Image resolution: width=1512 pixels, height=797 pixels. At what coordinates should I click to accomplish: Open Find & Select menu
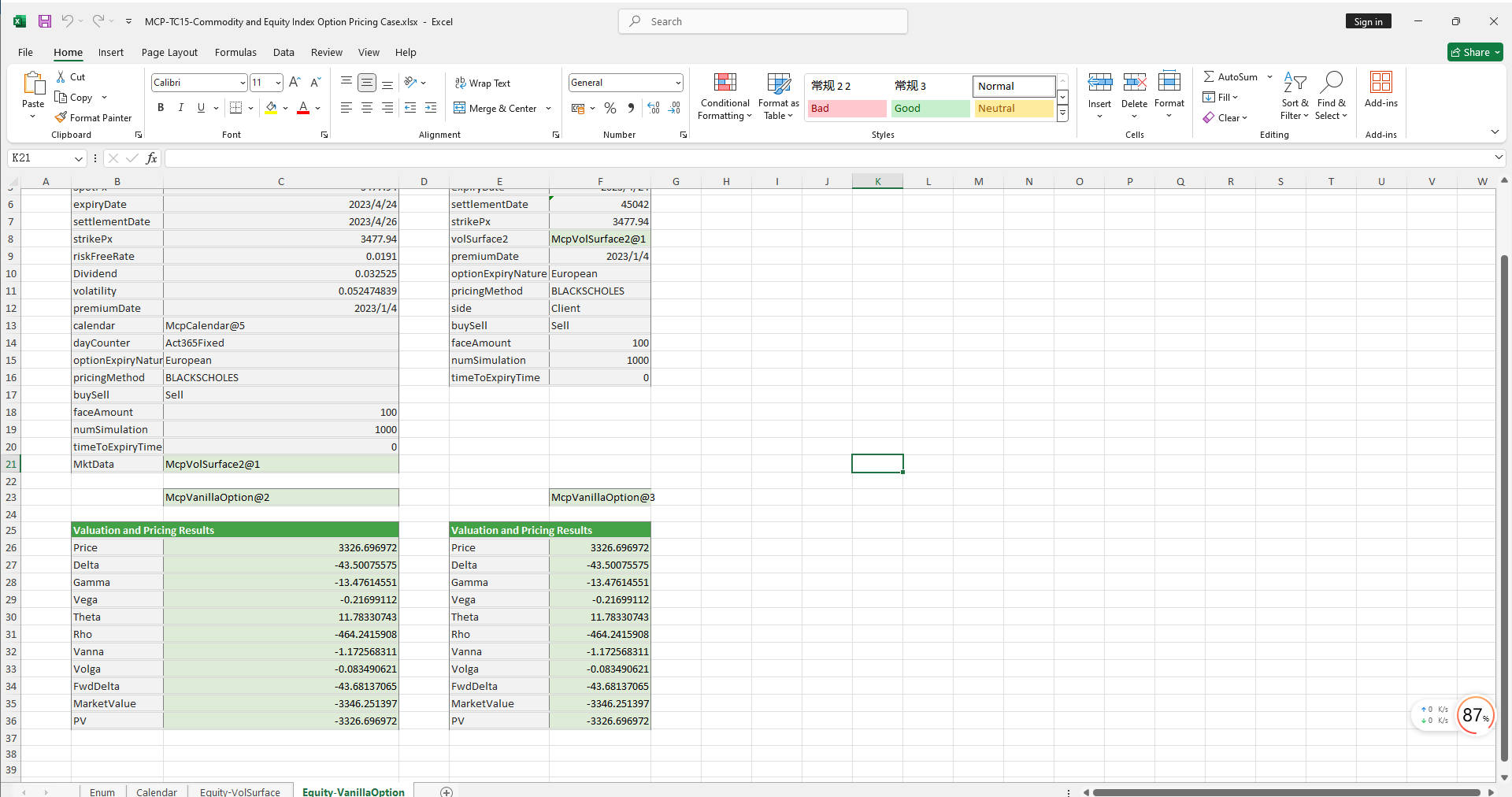pyautogui.click(x=1331, y=96)
